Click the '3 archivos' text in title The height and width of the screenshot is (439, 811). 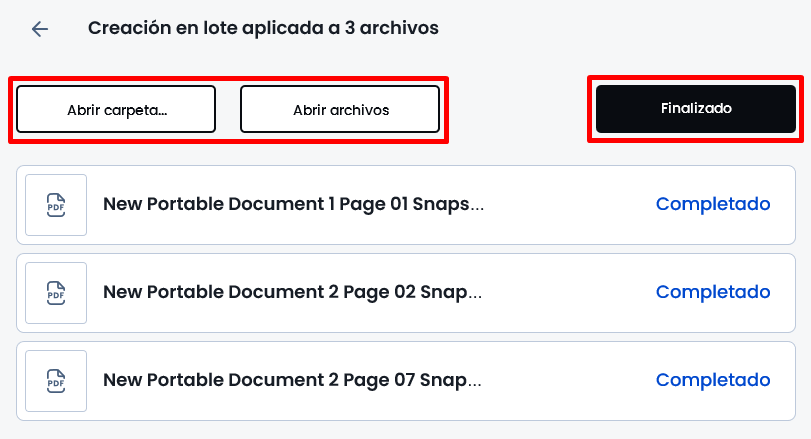[x=392, y=28]
